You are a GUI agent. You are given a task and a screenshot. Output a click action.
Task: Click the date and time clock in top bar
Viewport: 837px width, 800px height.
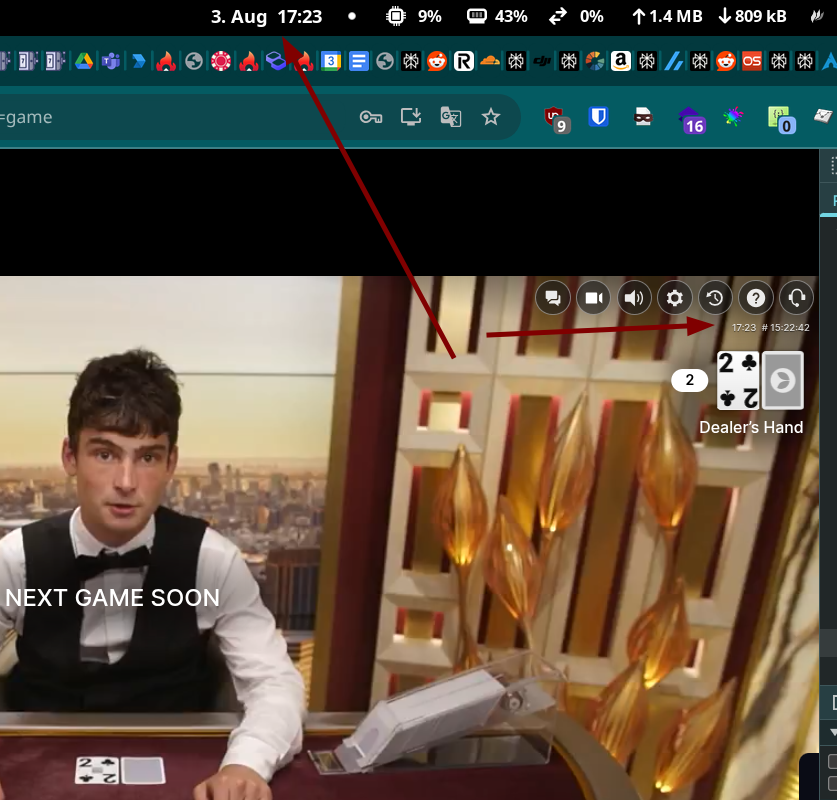tap(266, 16)
